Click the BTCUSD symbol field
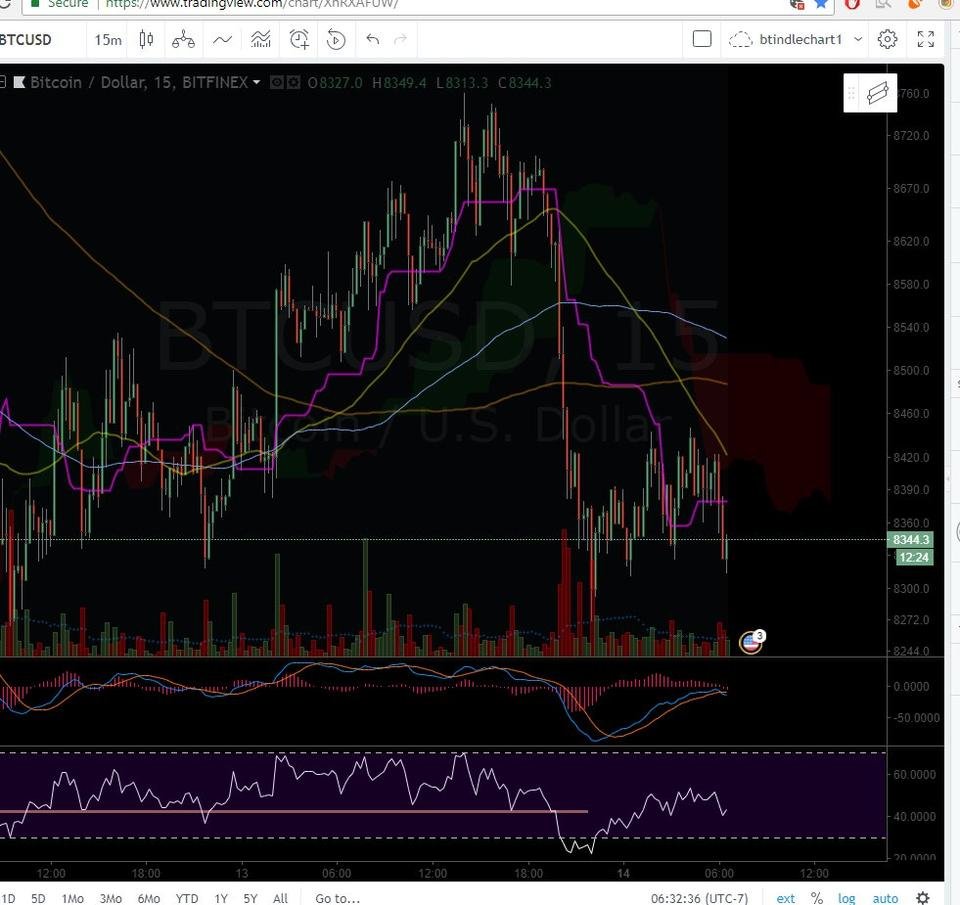 (26, 40)
